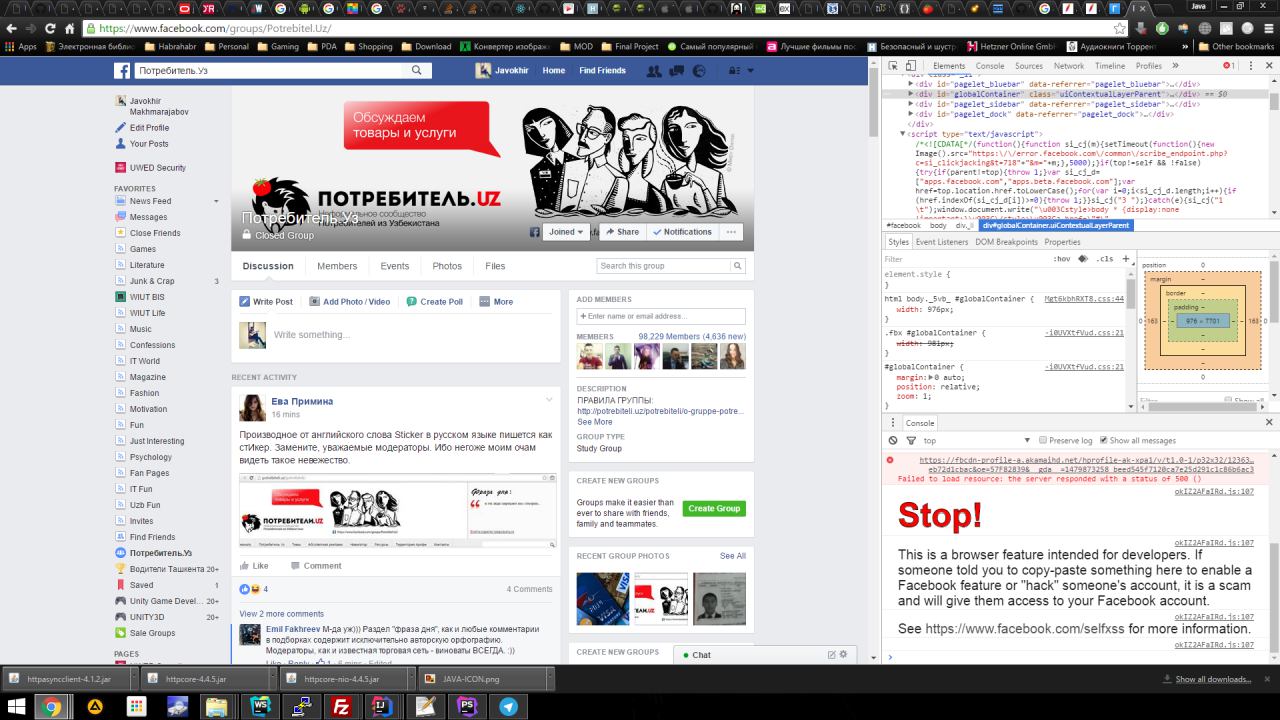Switch to the DOM Breakpoints pane tab
The width and height of the screenshot is (1280, 720).
(1006, 242)
